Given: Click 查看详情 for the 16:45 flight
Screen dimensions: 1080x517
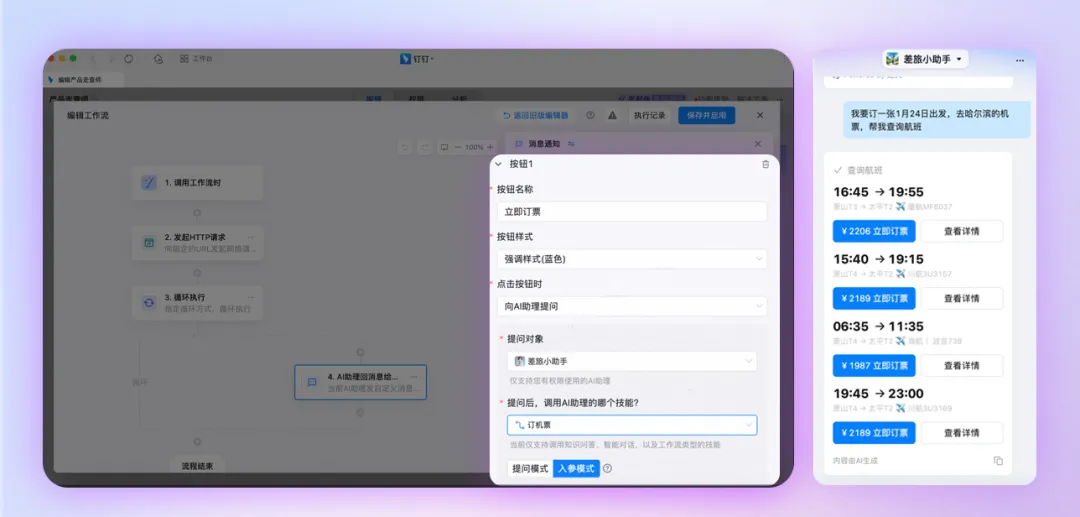Looking at the screenshot, I should point(962,231).
